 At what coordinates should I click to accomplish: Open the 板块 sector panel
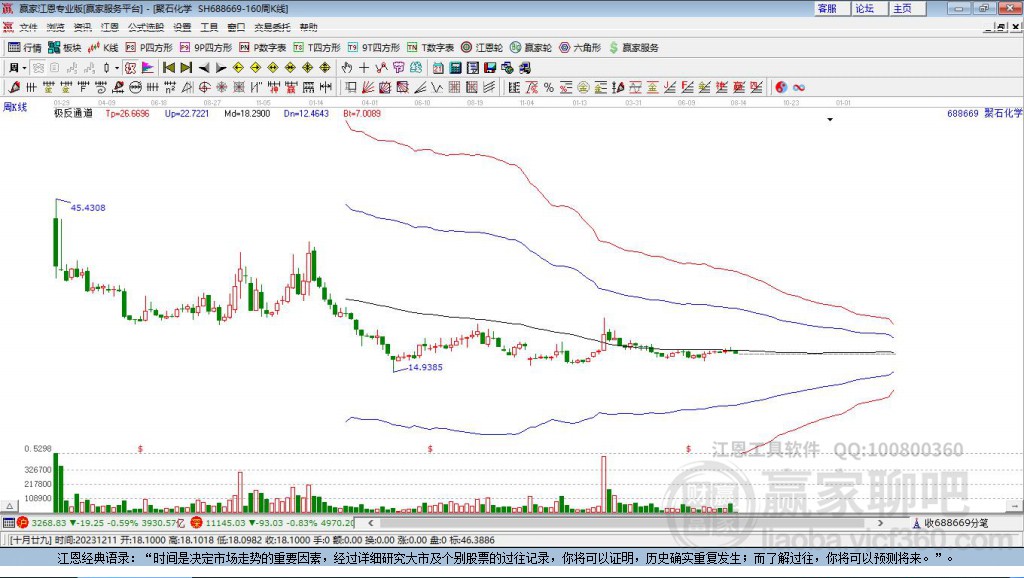click(x=65, y=48)
